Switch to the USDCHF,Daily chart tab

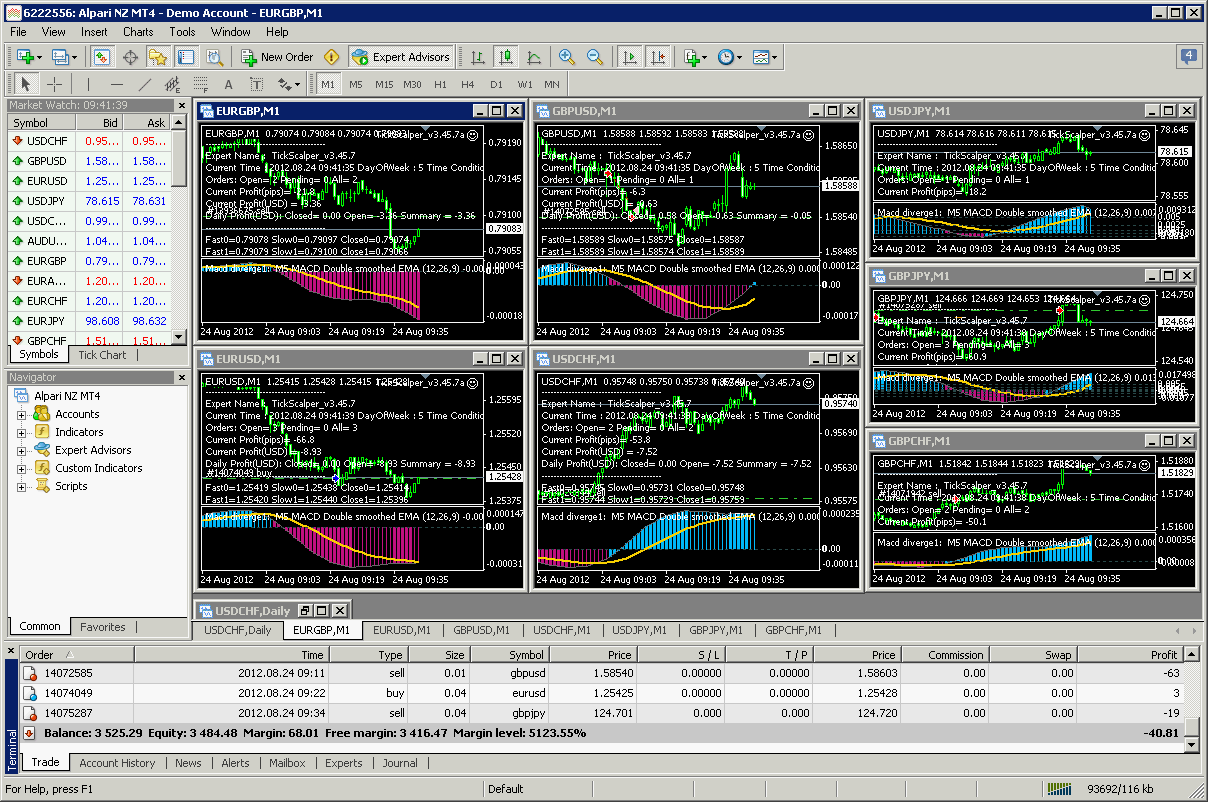coord(237,630)
